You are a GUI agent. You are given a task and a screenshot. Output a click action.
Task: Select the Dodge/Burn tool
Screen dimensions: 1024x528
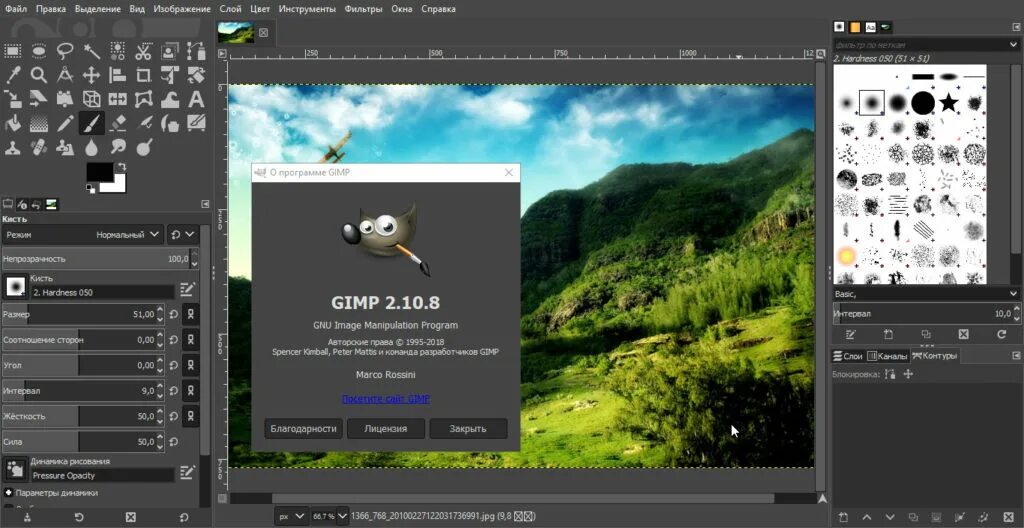[x=144, y=147]
